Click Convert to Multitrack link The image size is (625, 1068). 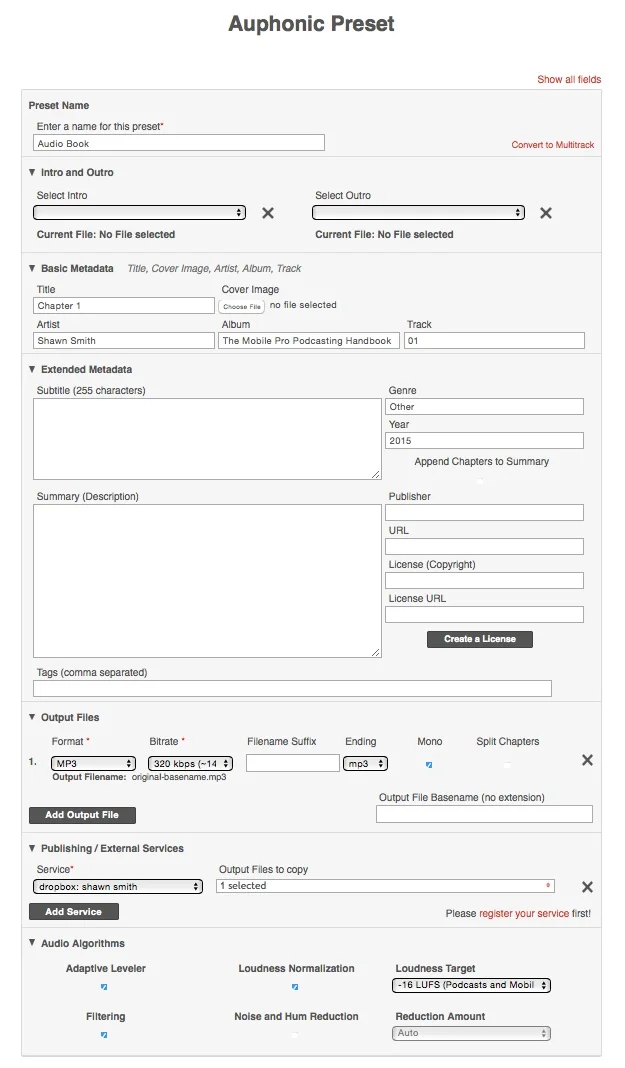[x=553, y=144]
